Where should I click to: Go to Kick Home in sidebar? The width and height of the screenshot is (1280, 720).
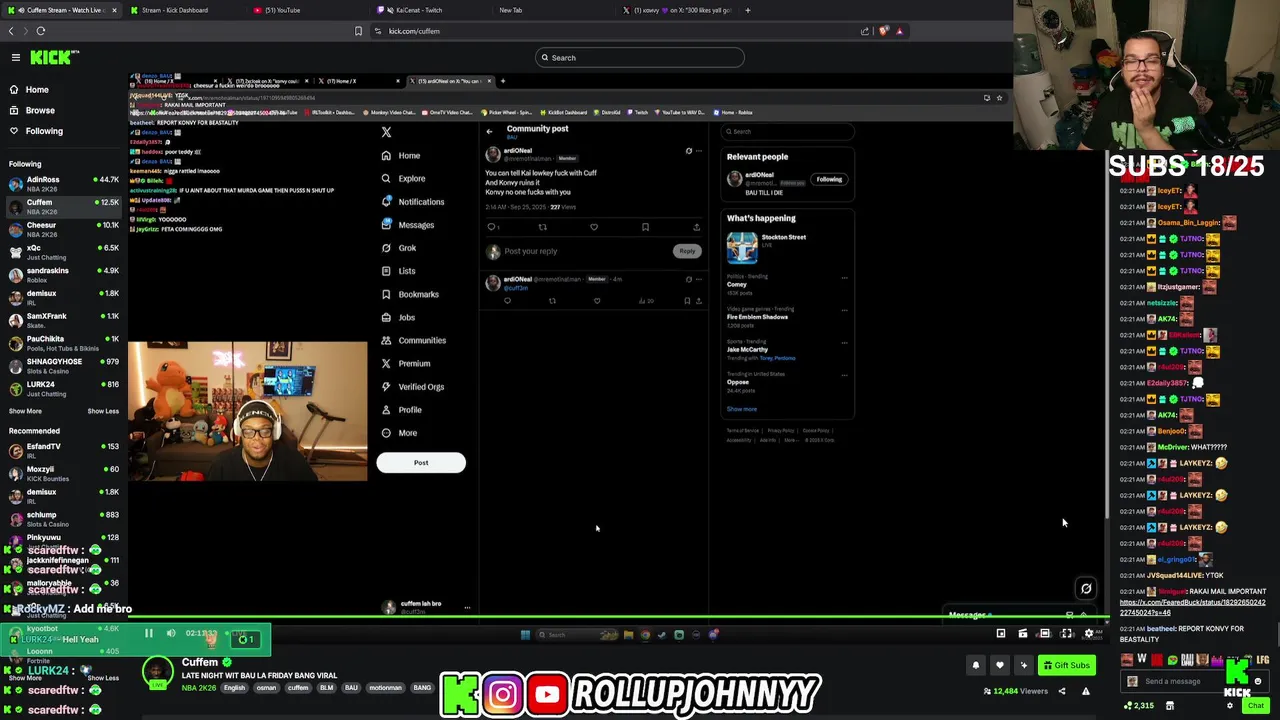click(x=36, y=89)
